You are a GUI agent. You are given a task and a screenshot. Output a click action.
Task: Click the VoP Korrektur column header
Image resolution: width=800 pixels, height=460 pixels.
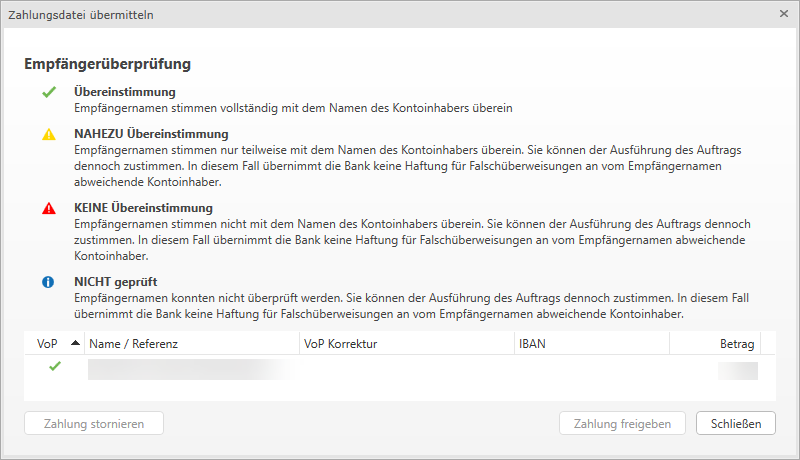pyautogui.click(x=340, y=343)
